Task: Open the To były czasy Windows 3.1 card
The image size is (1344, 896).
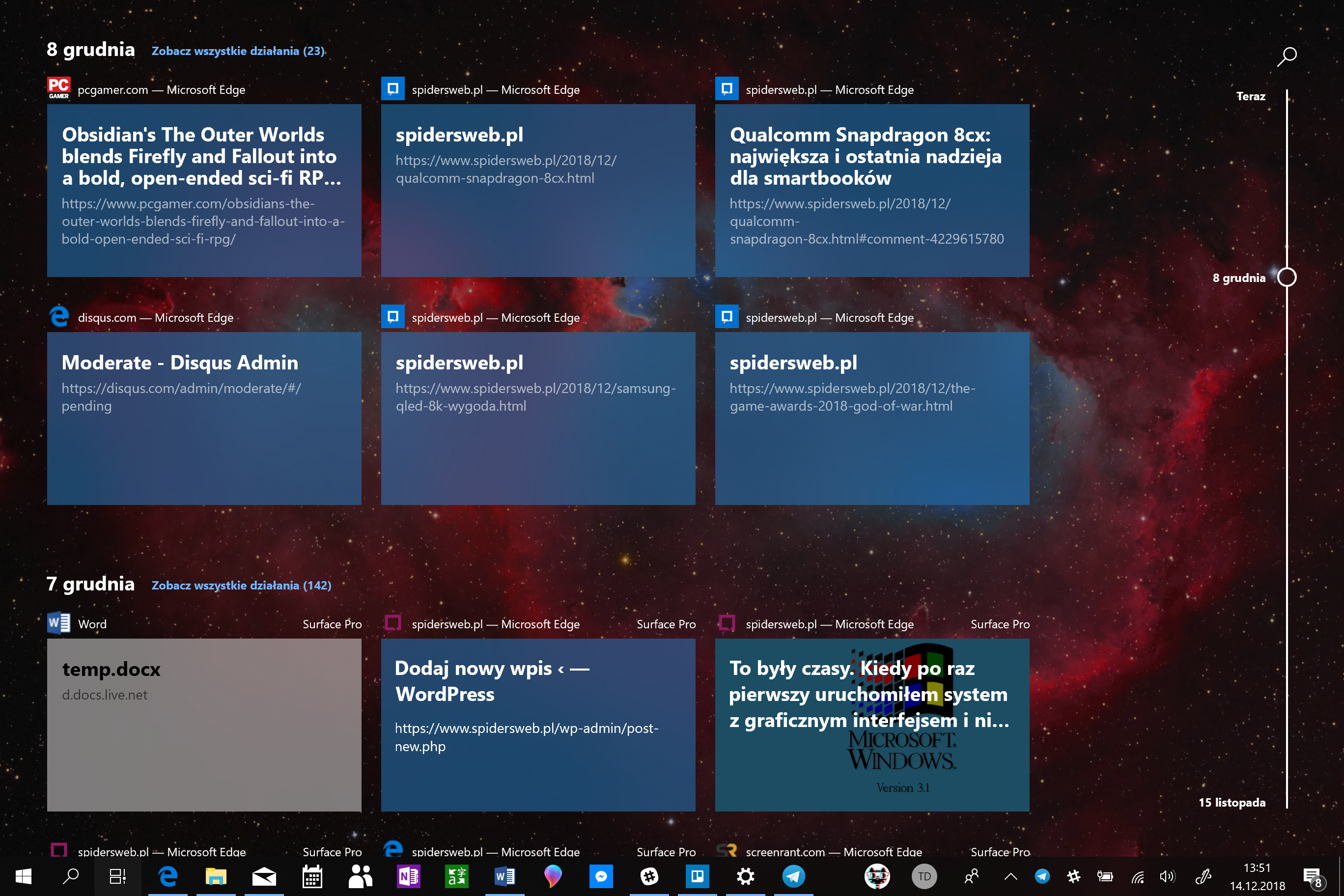Action: click(872, 725)
